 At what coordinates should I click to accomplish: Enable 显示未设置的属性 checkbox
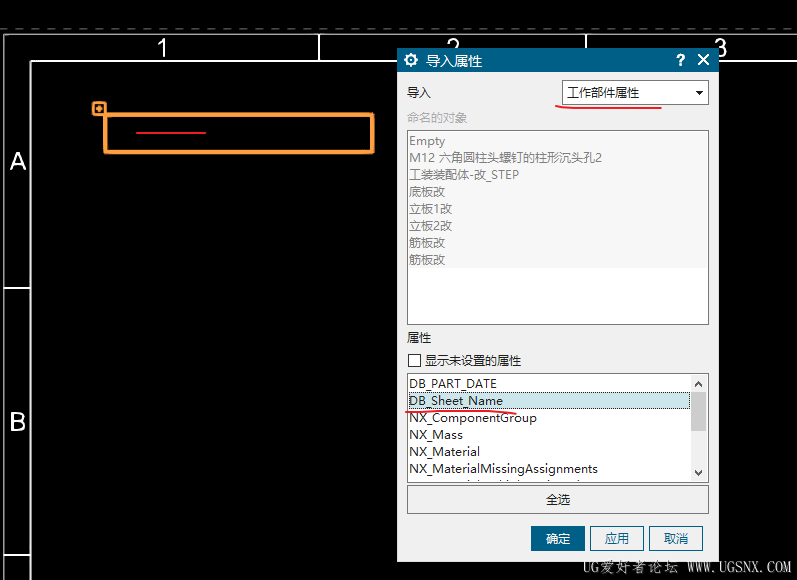click(x=414, y=360)
